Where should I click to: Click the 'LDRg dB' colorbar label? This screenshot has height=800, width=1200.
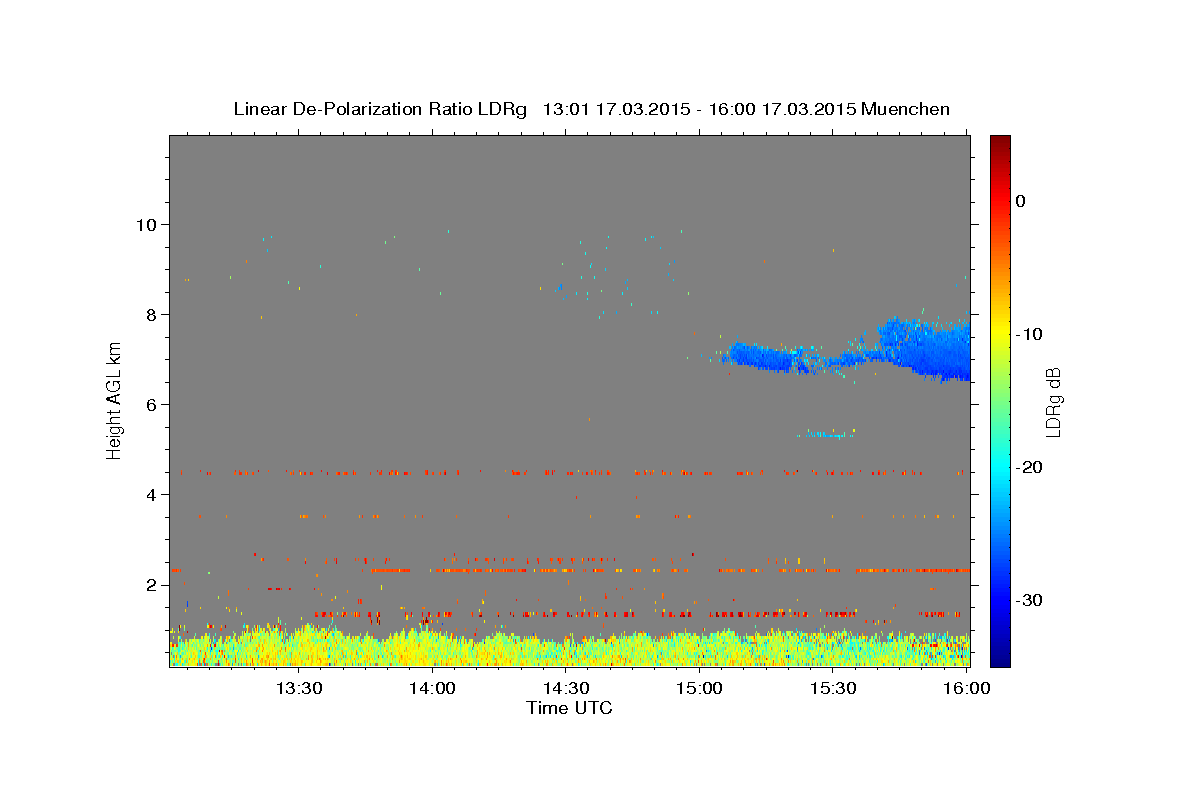point(1053,402)
